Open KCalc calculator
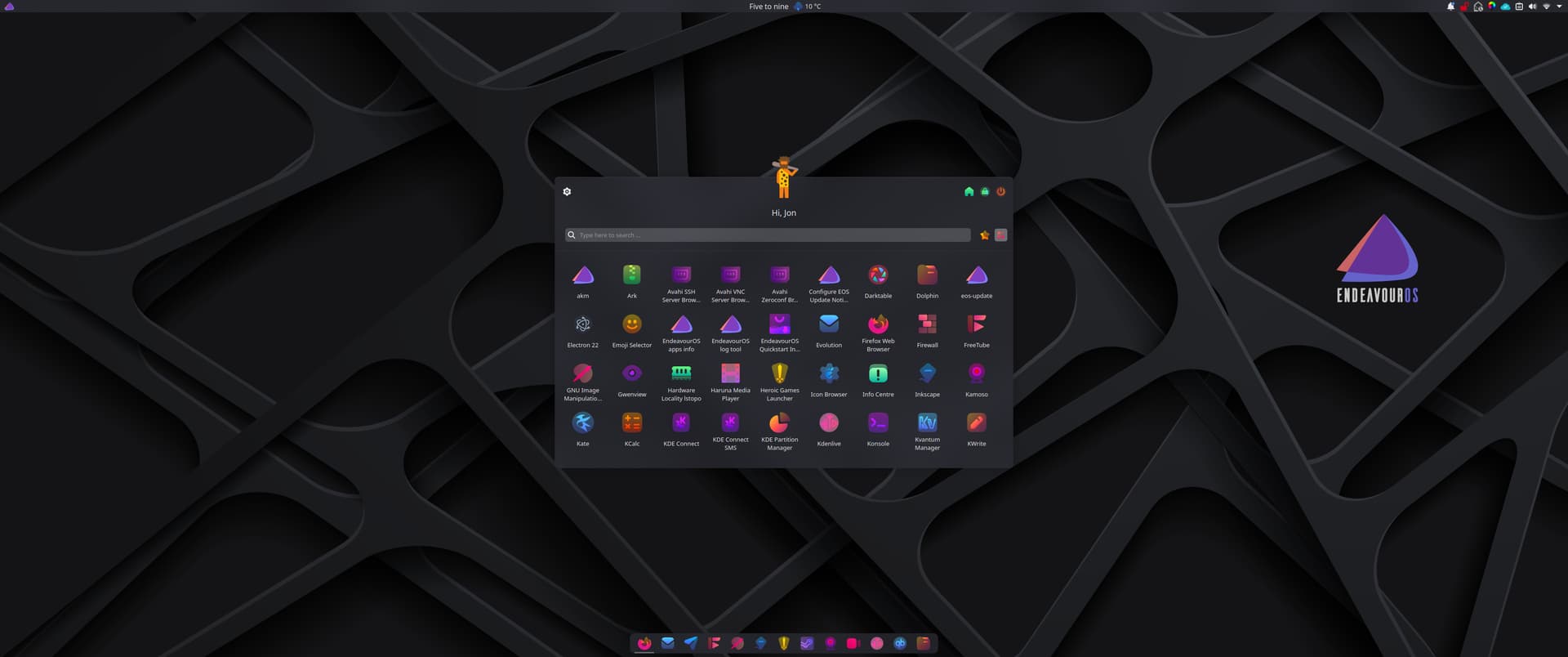Image resolution: width=1568 pixels, height=657 pixels. coord(631,431)
